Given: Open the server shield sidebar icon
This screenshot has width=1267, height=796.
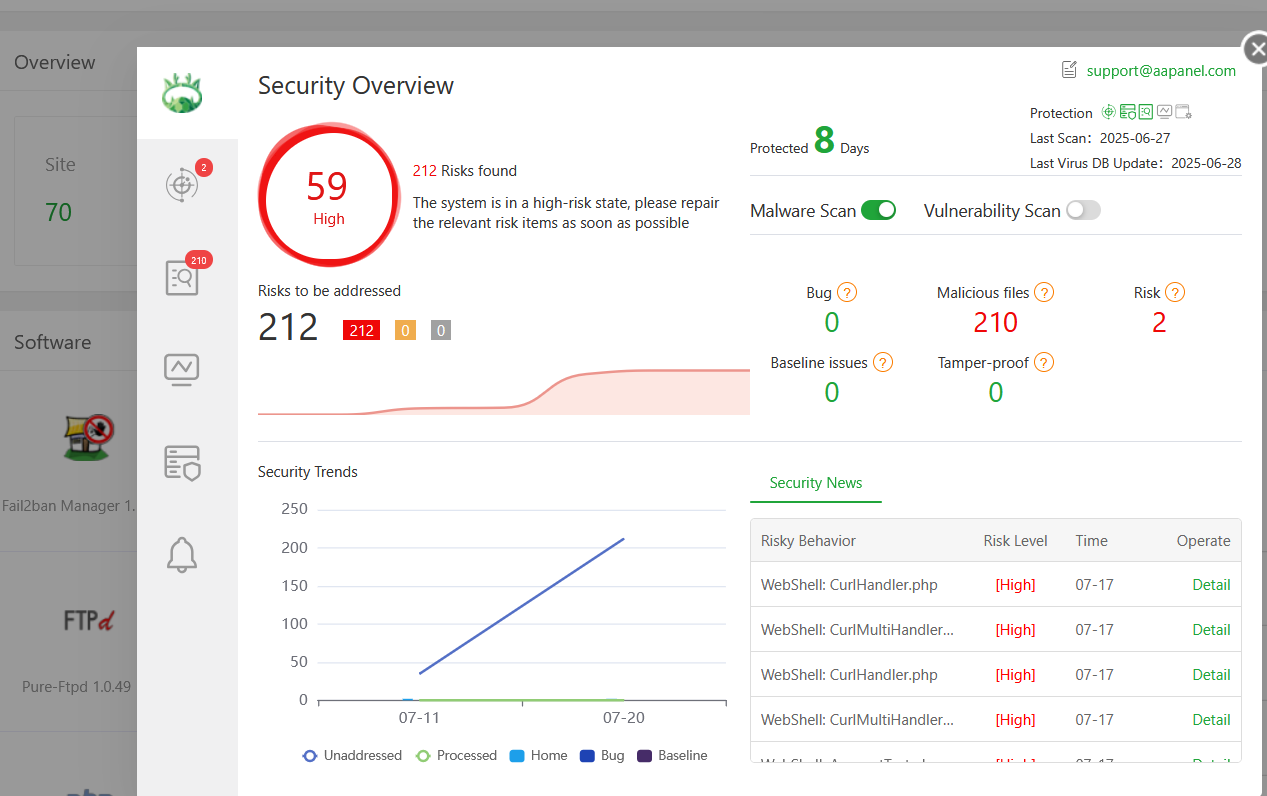Looking at the screenshot, I should tap(182, 462).
